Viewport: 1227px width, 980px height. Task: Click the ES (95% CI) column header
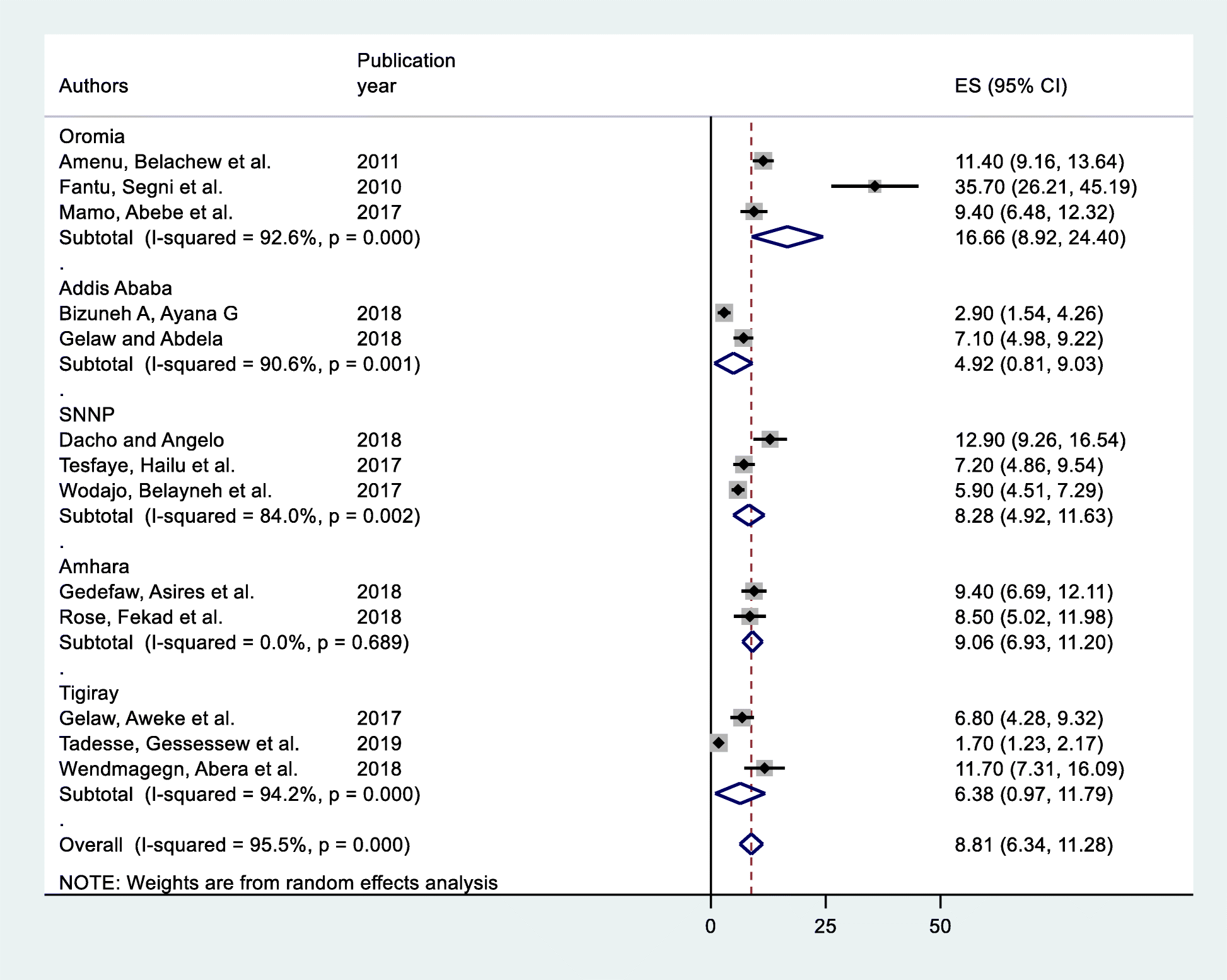click(1011, 86)
